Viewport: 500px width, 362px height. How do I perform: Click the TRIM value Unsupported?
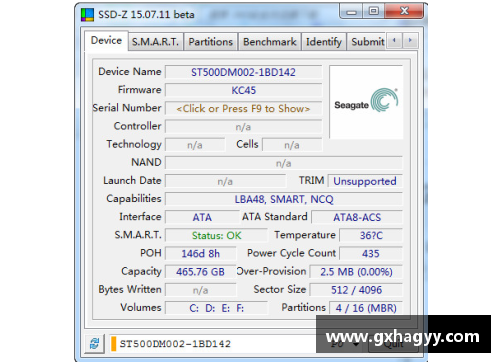coord(365,181)
